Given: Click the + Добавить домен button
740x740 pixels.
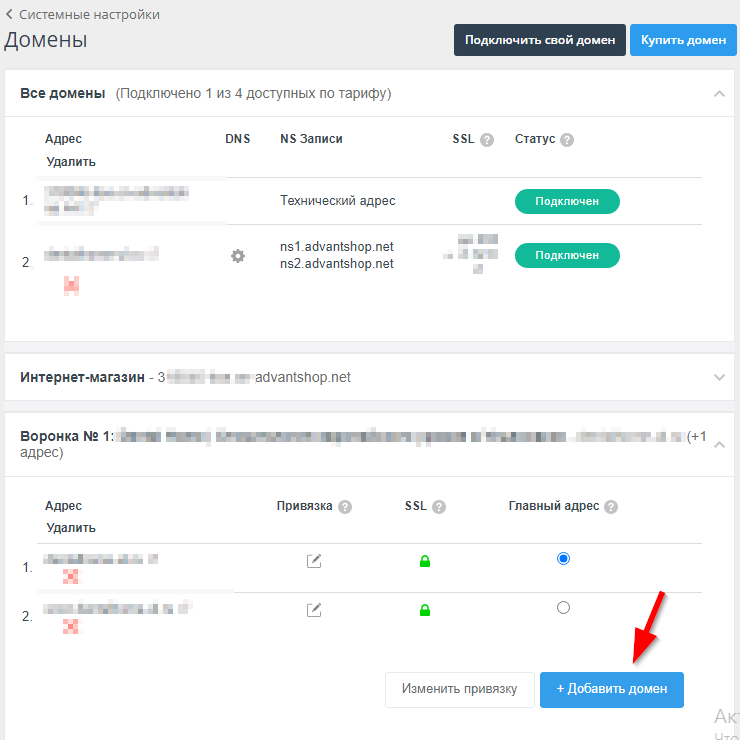Looking at the screenshot, I should pyautogui.click(x=611, y=689).
